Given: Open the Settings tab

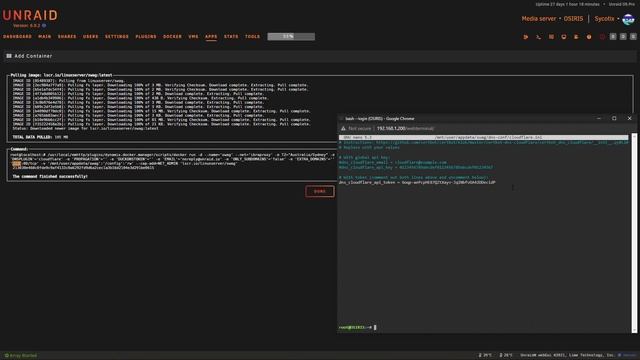Looking at the screenshot, I should tap(117, 37).
